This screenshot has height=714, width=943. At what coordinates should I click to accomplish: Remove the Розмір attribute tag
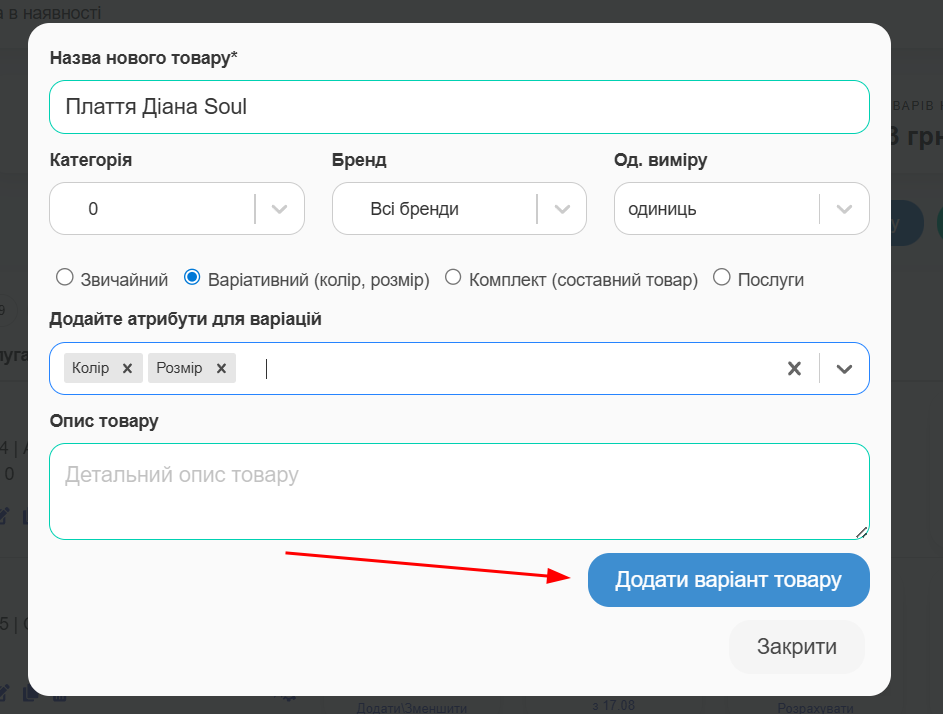point(220,368)
